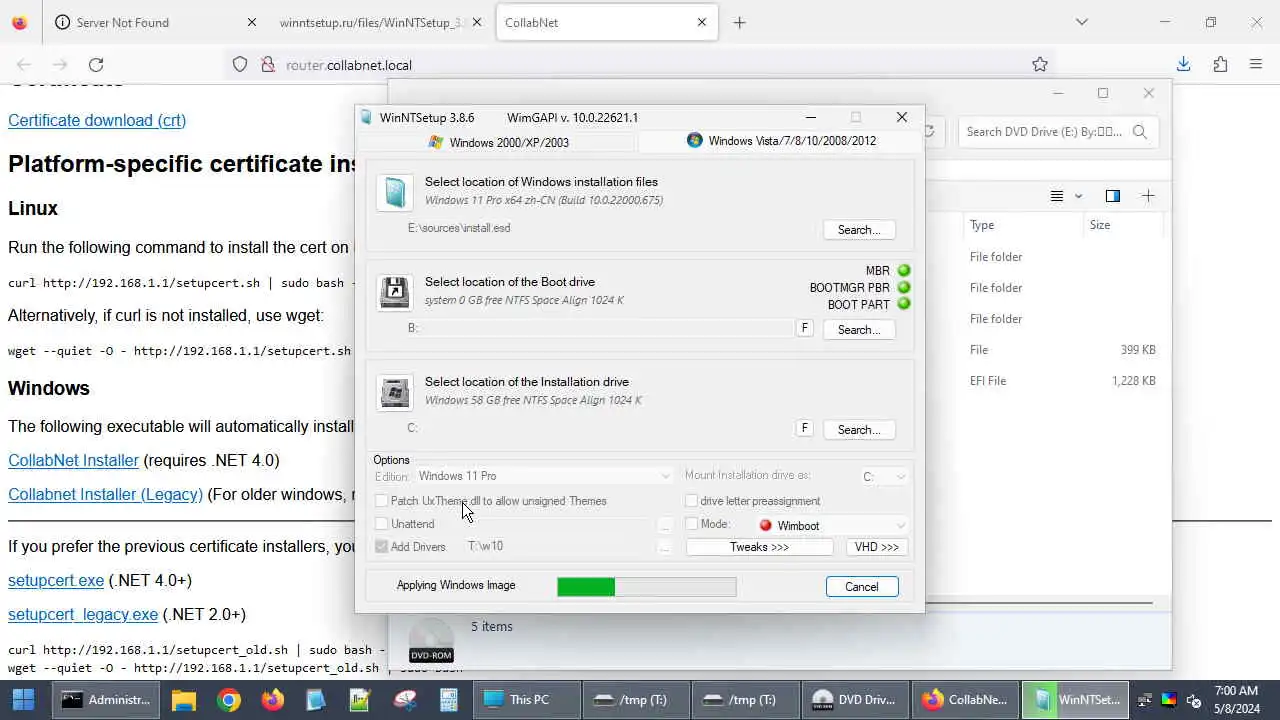Toggle Patch UxTheme.dll checkbox
Image resolution: width=1280 pixels, height=720 pixels.
(x=381, y=501)
